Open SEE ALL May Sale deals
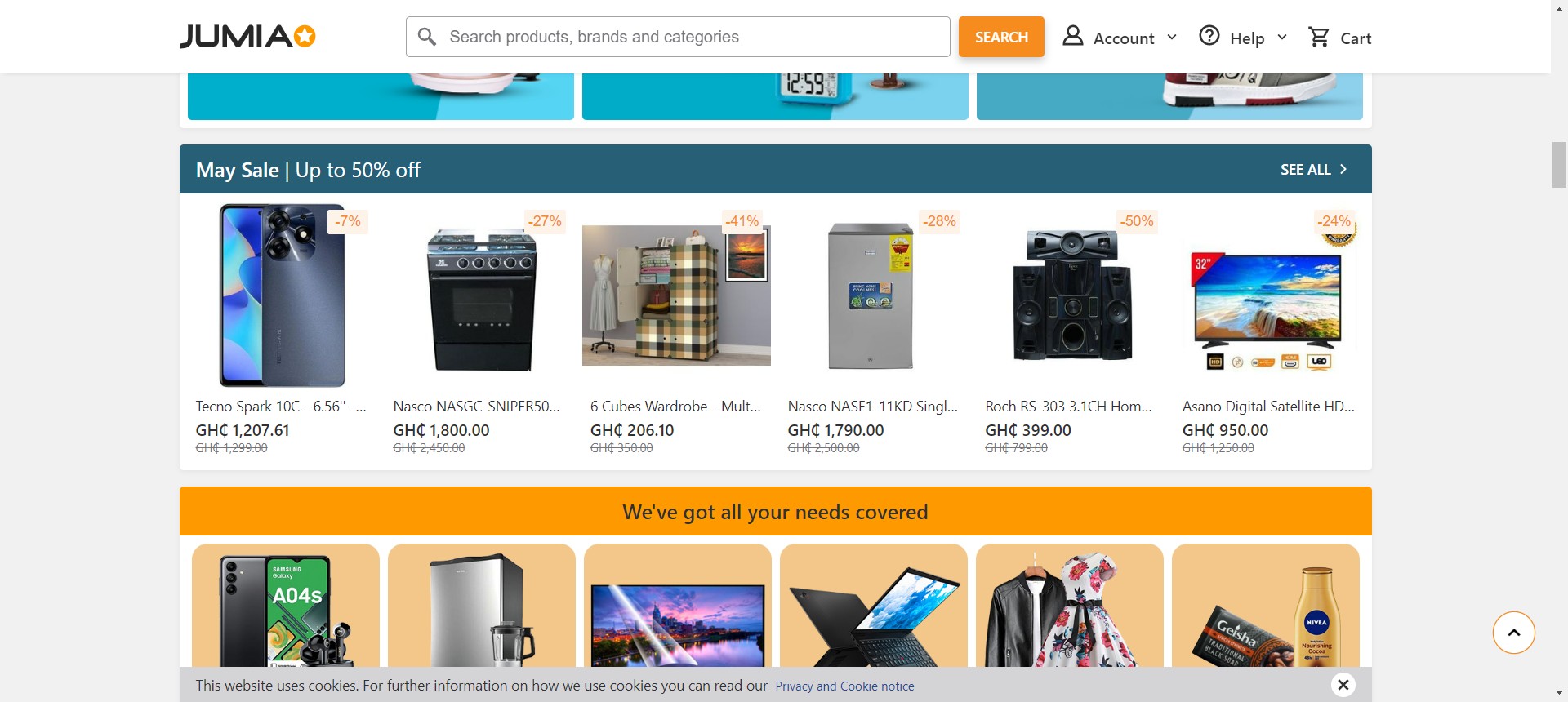This screenshot has width=1568, height=702. tap(1313, 169)
